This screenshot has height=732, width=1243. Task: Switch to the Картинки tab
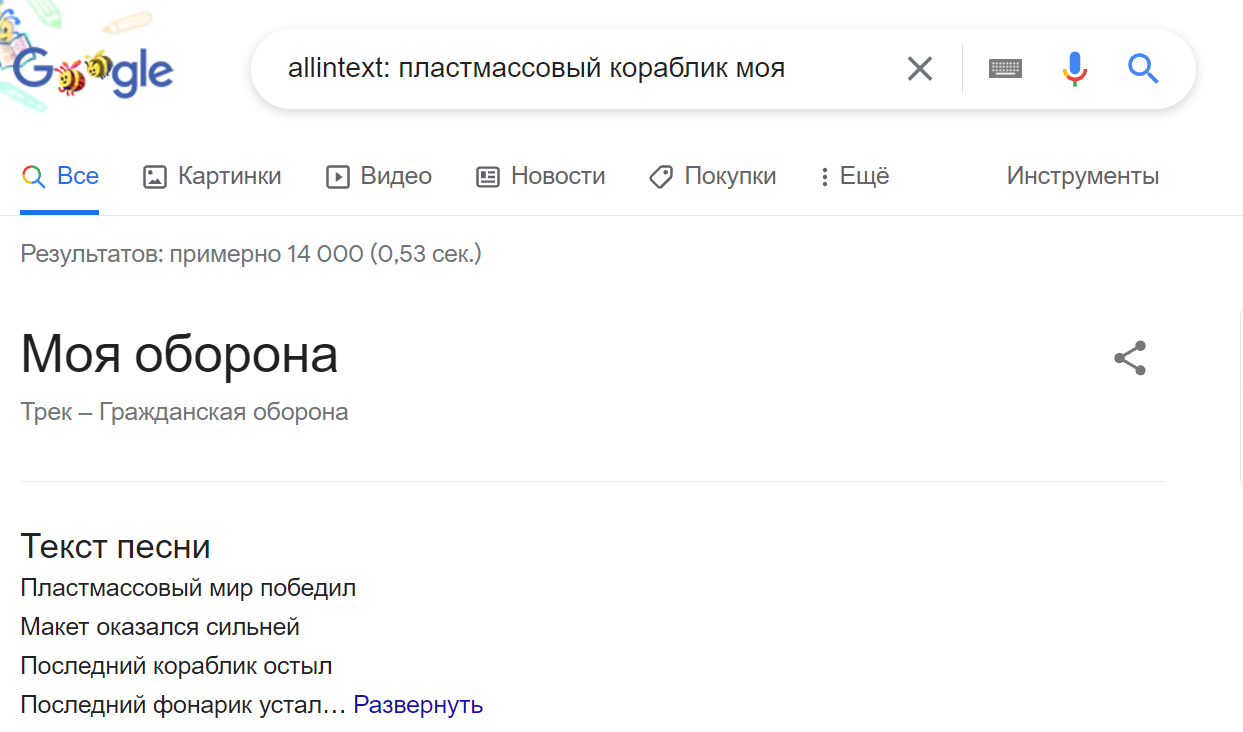coord(212,177)
